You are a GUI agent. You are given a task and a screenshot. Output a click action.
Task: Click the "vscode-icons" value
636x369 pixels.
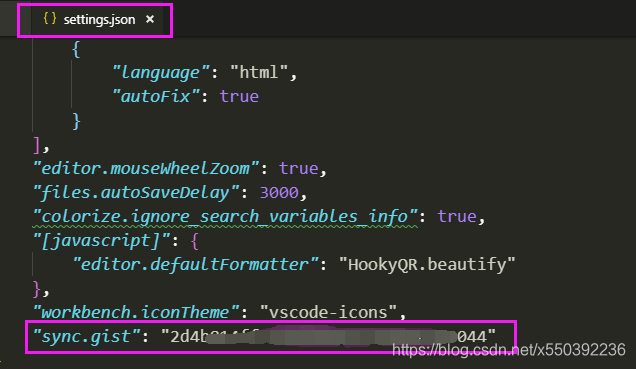pos(328,313)
